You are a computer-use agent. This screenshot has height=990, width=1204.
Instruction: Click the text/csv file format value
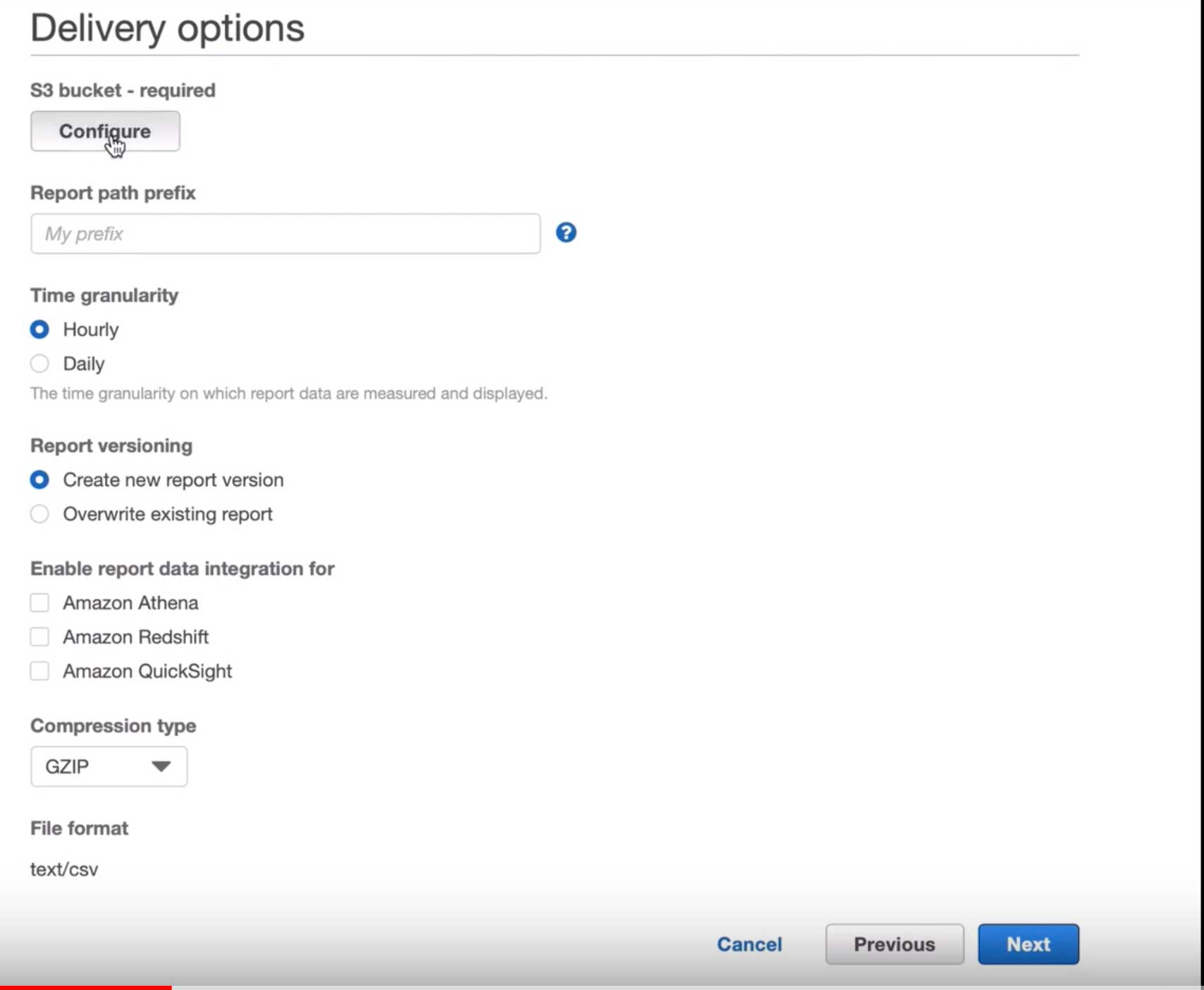64,869
